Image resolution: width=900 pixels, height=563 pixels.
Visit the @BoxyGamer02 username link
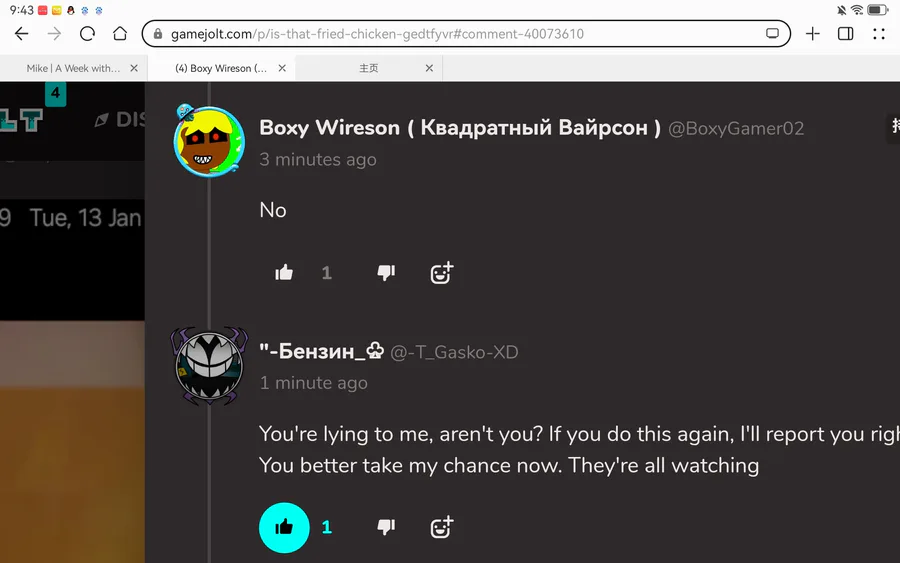736,129
